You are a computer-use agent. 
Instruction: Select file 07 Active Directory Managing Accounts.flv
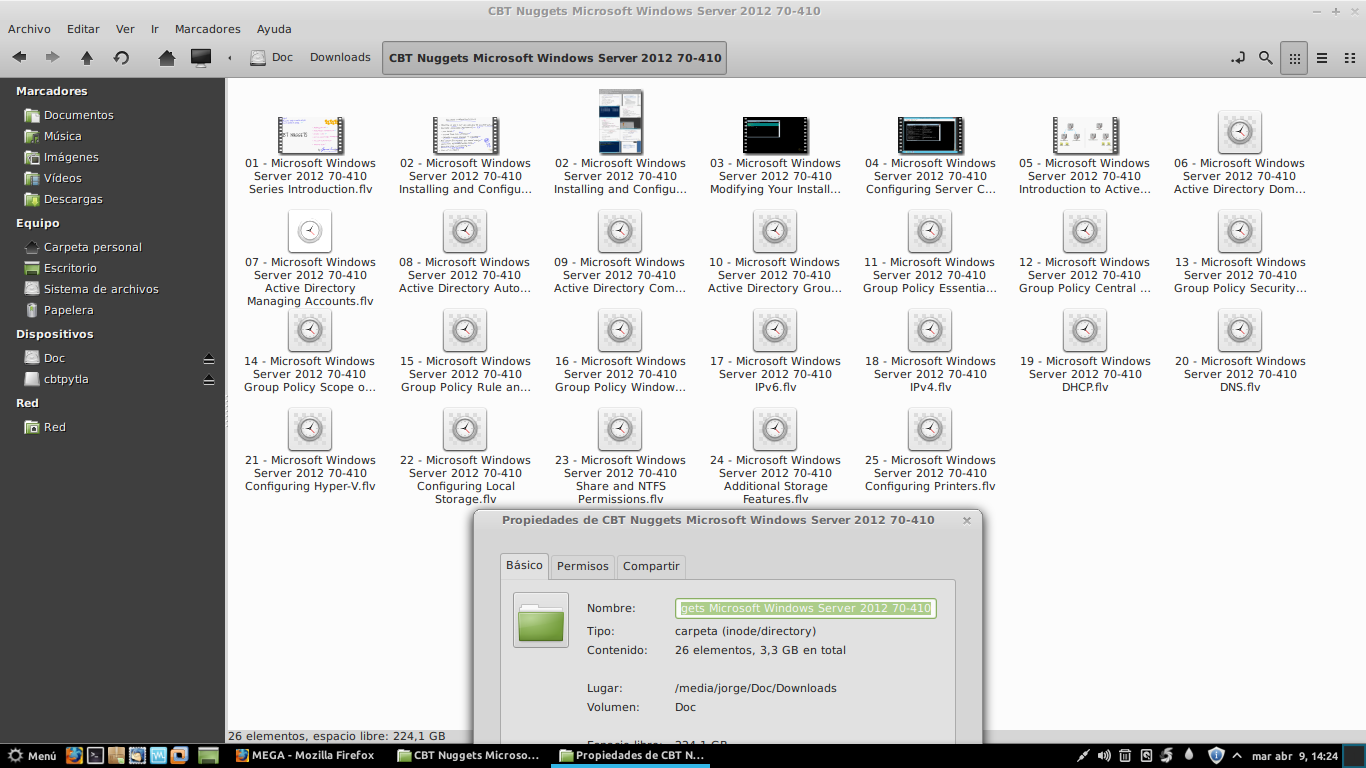coord(310,258)
